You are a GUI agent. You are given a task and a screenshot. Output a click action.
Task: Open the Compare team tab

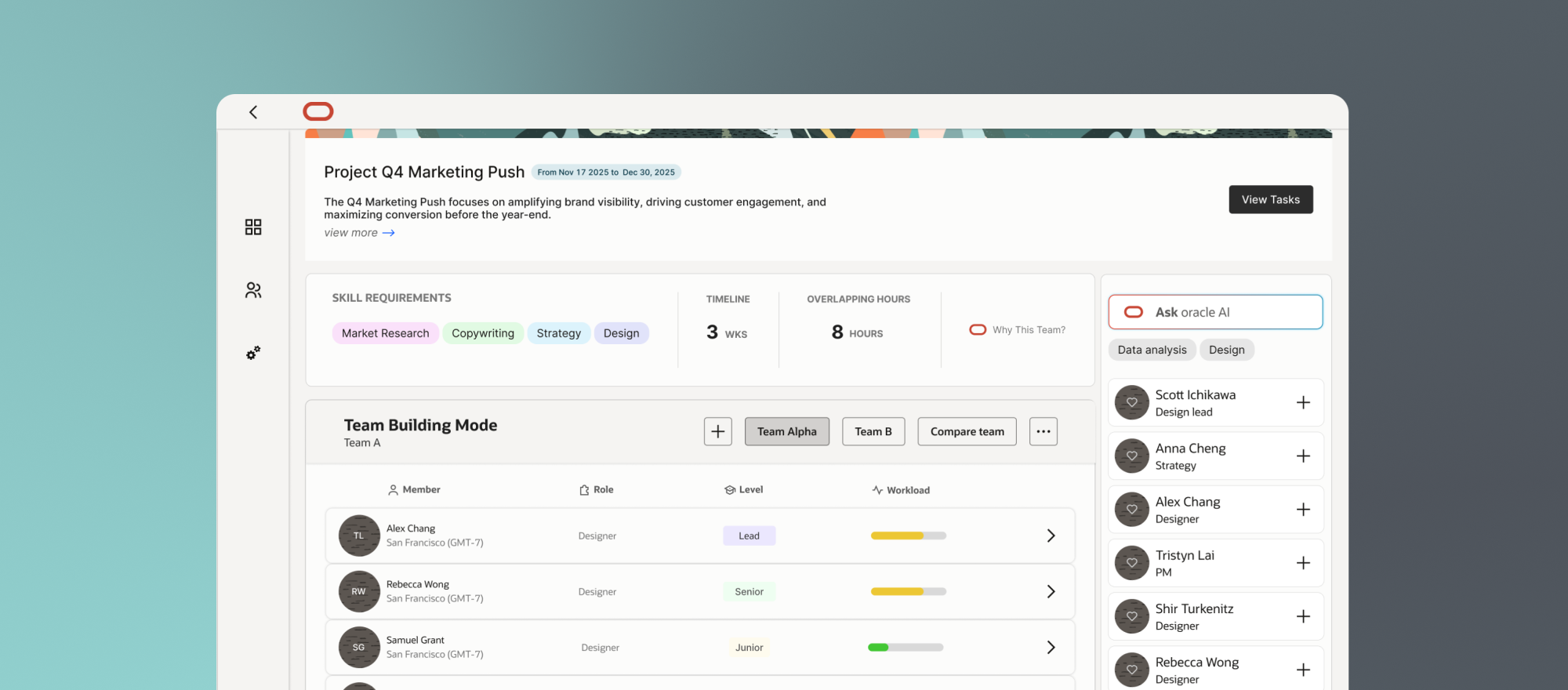click(967, 431)
